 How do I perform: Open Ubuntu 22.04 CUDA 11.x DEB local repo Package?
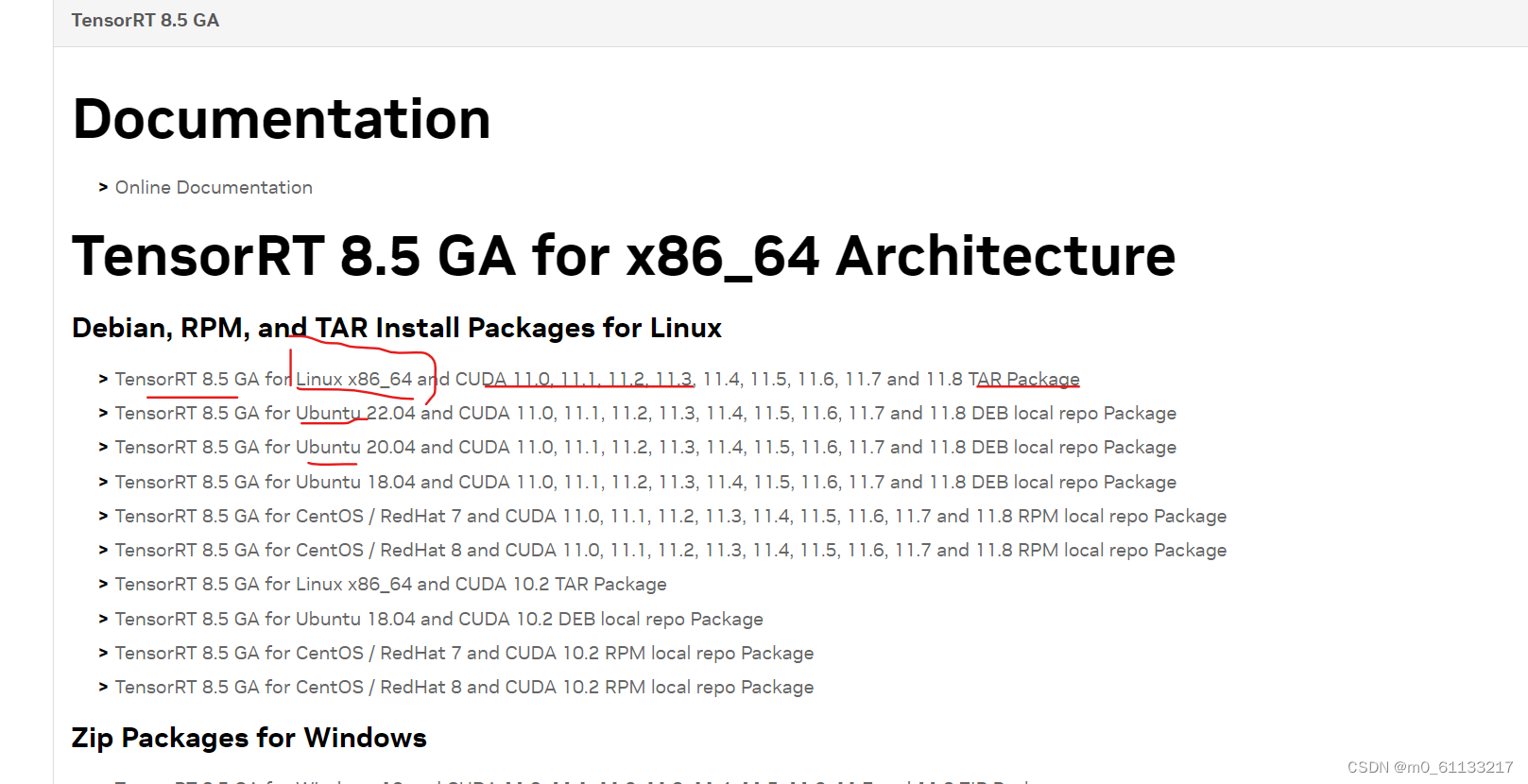tap(645, 413)
